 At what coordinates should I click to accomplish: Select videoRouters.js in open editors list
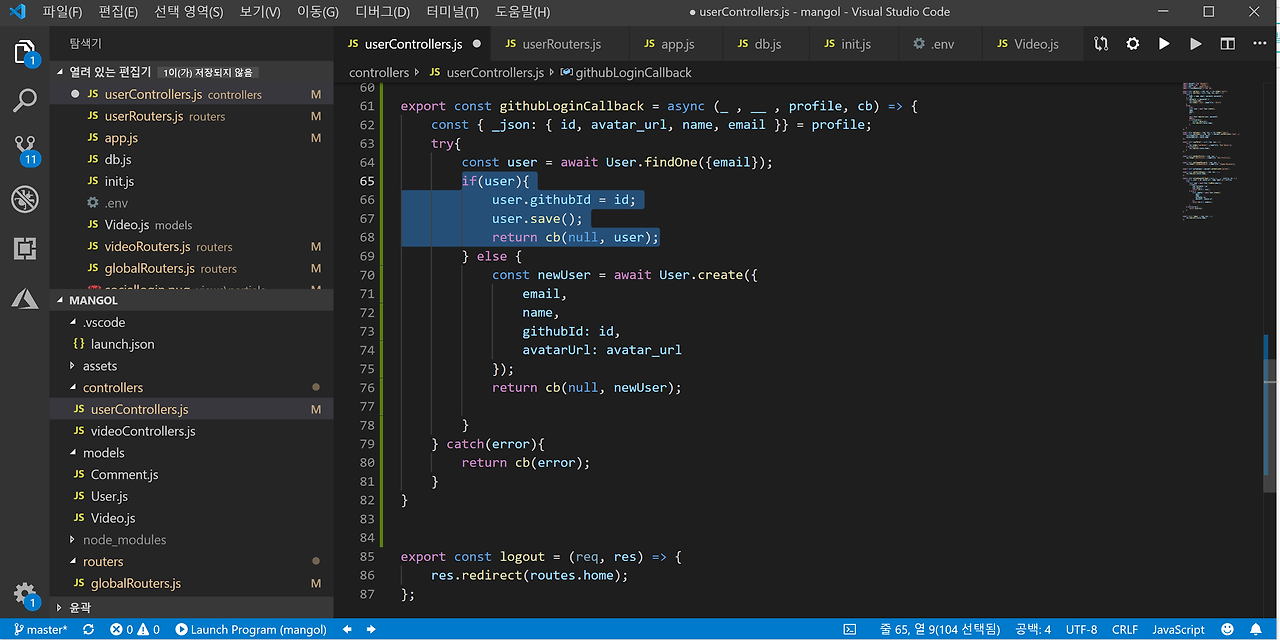tap(192, 247)
